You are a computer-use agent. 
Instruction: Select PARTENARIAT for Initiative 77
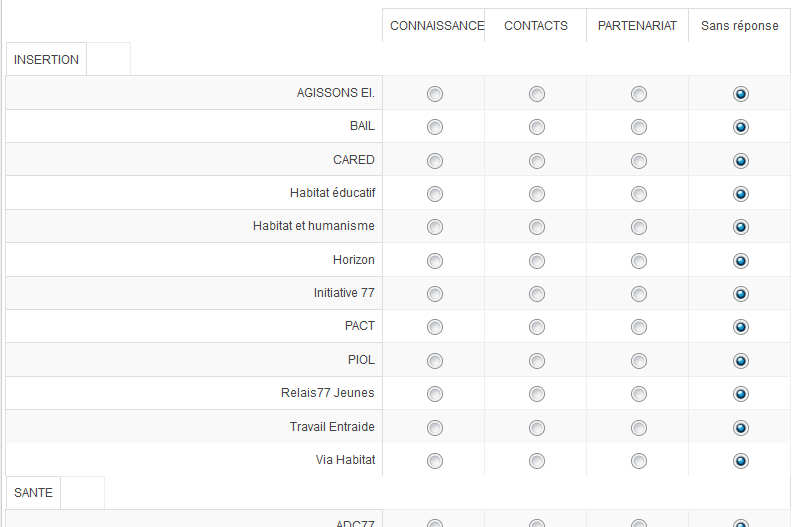tap(639, 294)
